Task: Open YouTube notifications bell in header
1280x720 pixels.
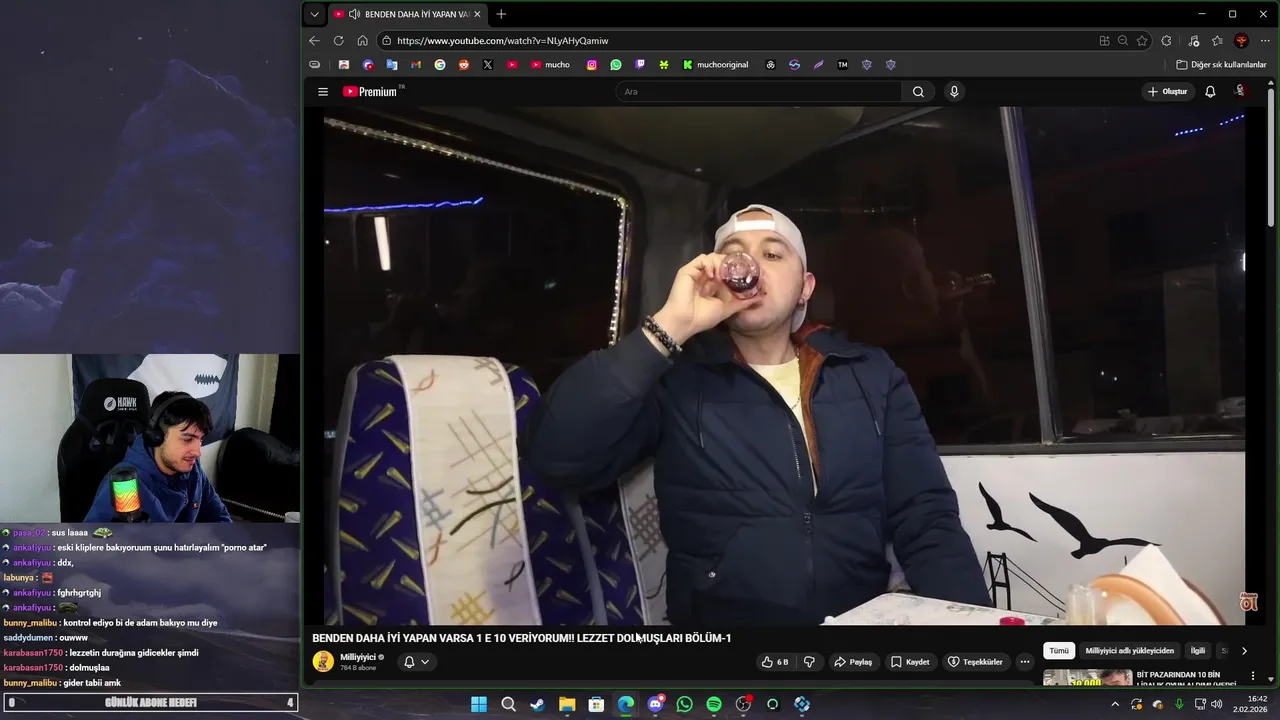Action: coord(1210,92)
